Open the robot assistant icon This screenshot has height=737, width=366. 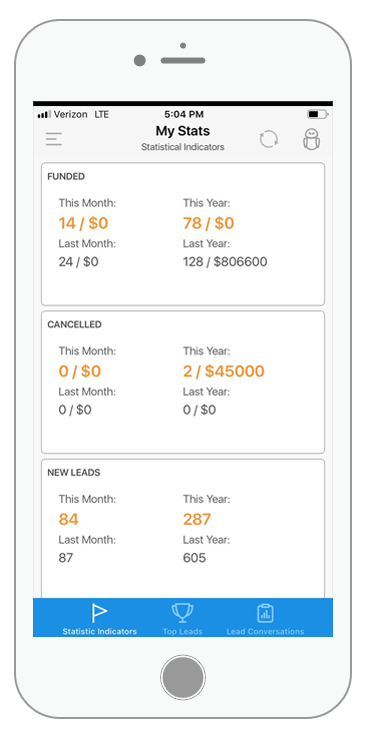pyautogui.click(x=311, y=139)
